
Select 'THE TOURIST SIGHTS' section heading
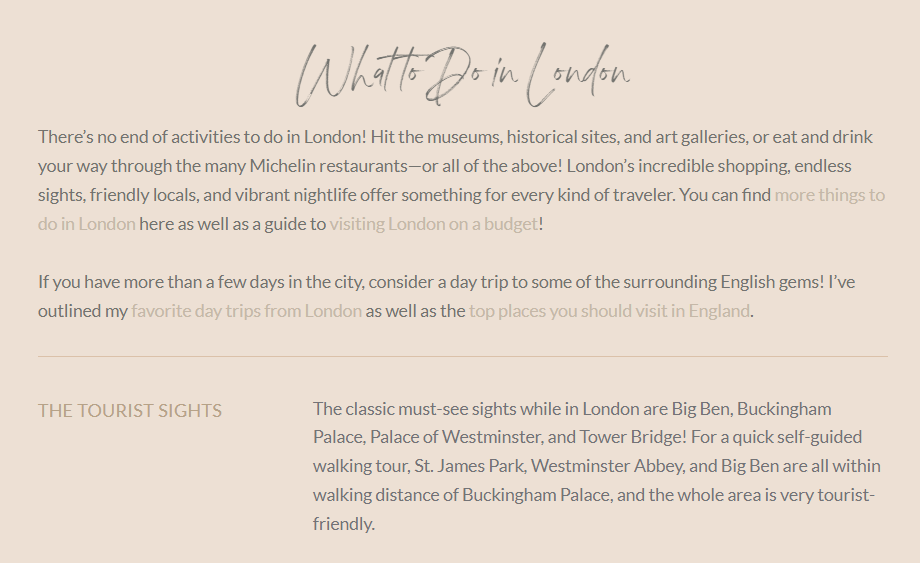130,411
